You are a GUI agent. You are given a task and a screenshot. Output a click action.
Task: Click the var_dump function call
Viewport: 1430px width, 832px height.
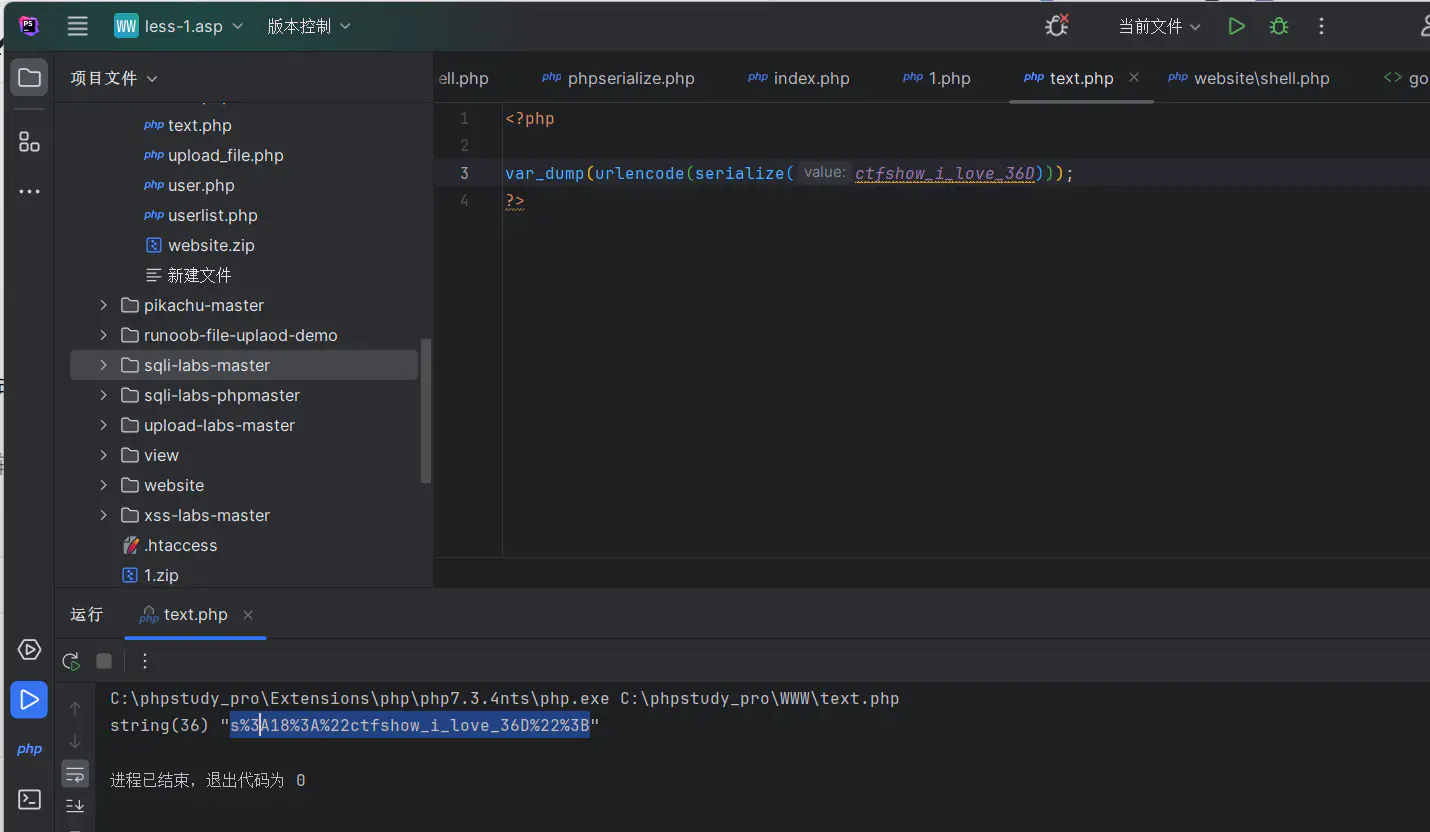tap(544, 174)
